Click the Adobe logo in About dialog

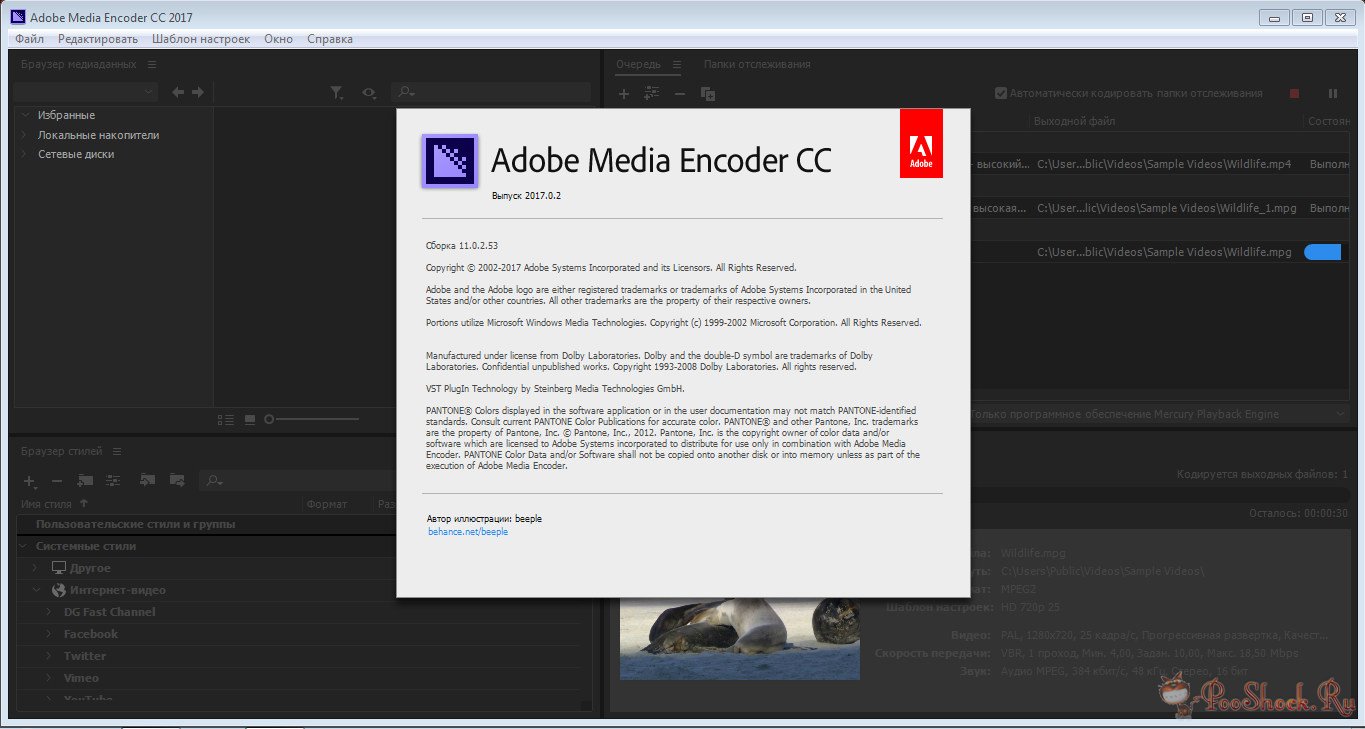point(921,143)
